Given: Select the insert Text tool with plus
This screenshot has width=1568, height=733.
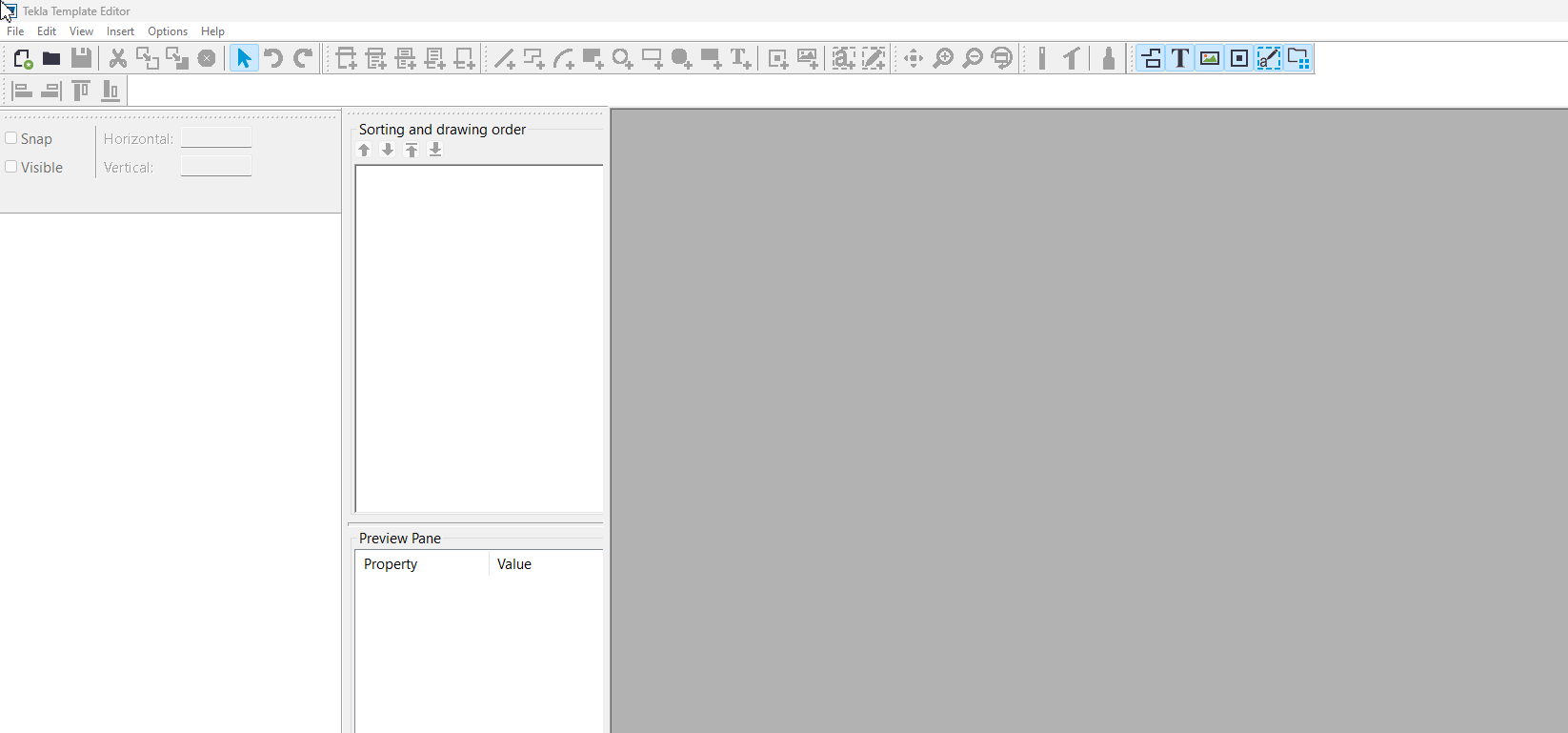Looking at the screenshot, I should 740,59.
